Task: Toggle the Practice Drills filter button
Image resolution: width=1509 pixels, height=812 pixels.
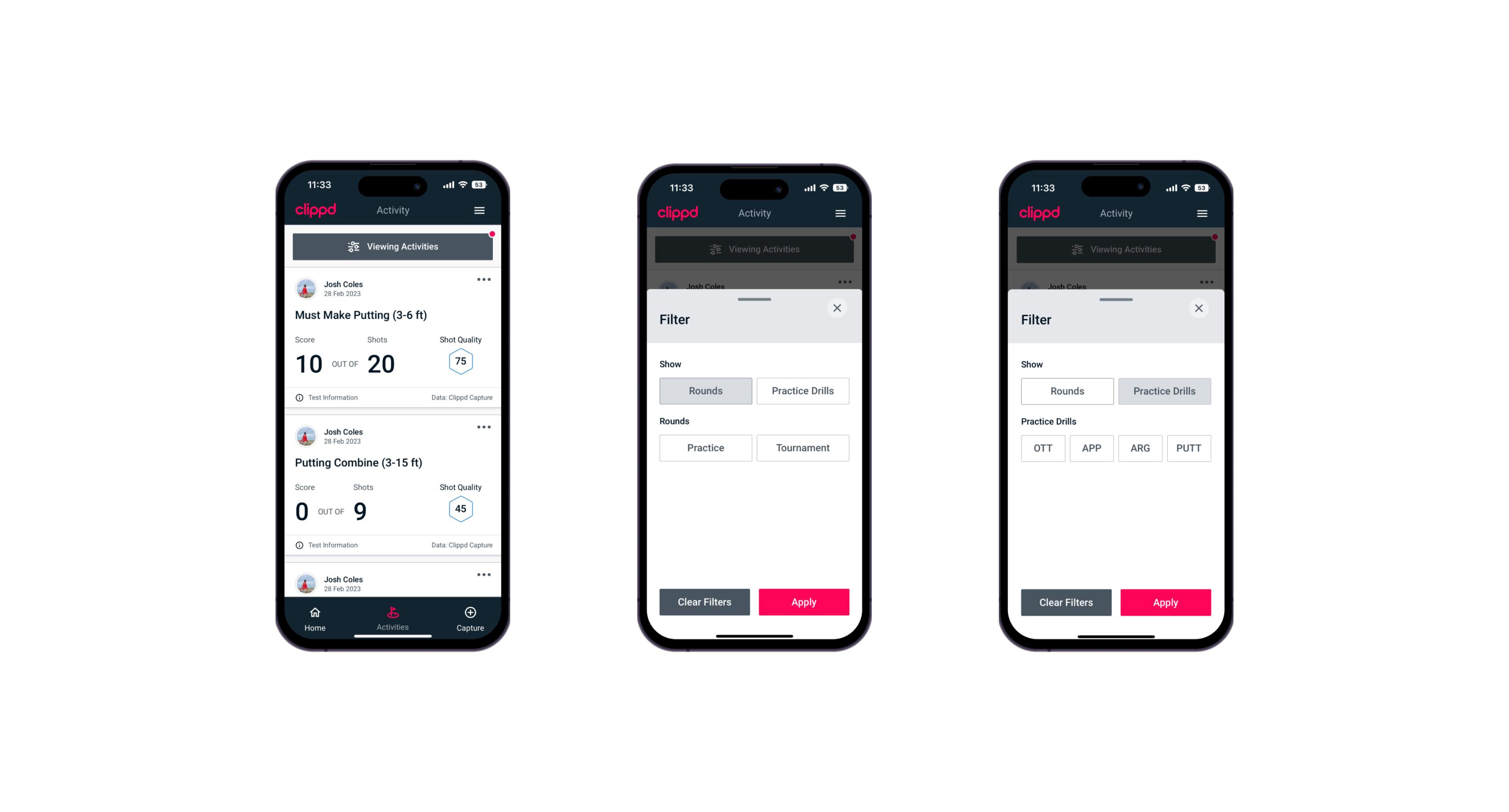Action: tap(802, 390)
